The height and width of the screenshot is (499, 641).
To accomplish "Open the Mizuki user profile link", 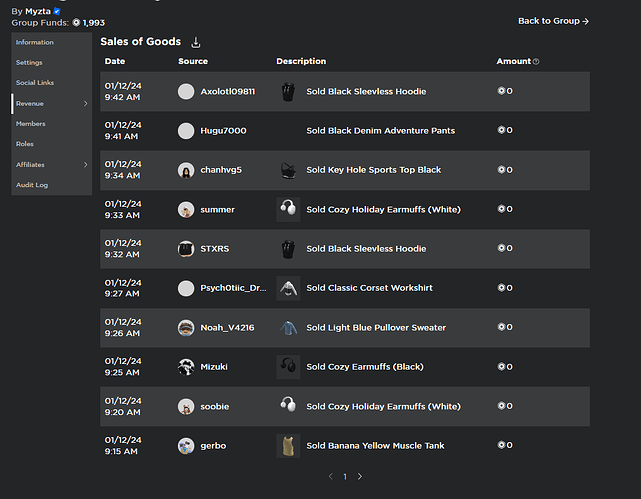I will coord(214,367).
